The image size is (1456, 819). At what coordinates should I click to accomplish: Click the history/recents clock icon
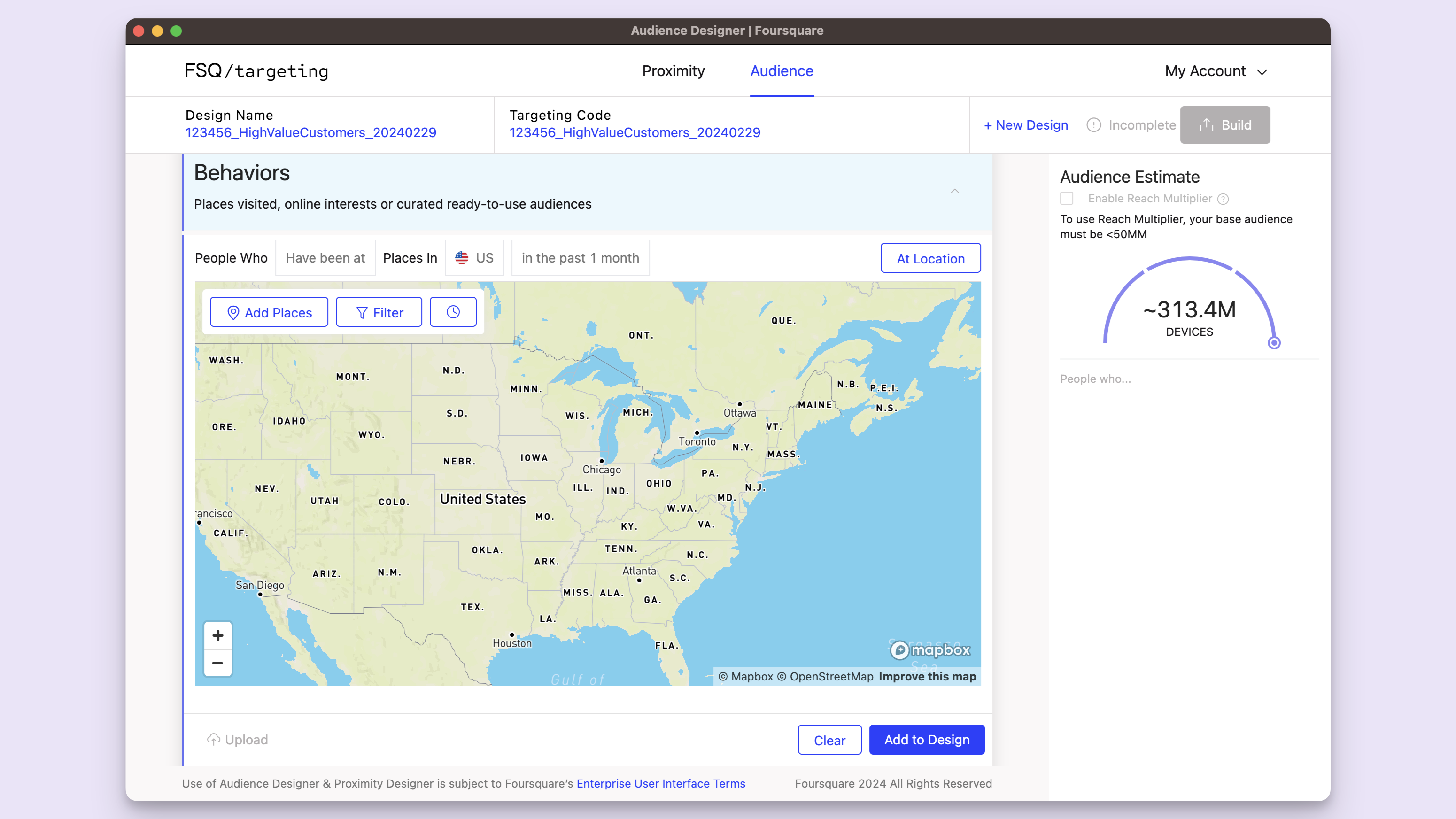coord(453,312)
